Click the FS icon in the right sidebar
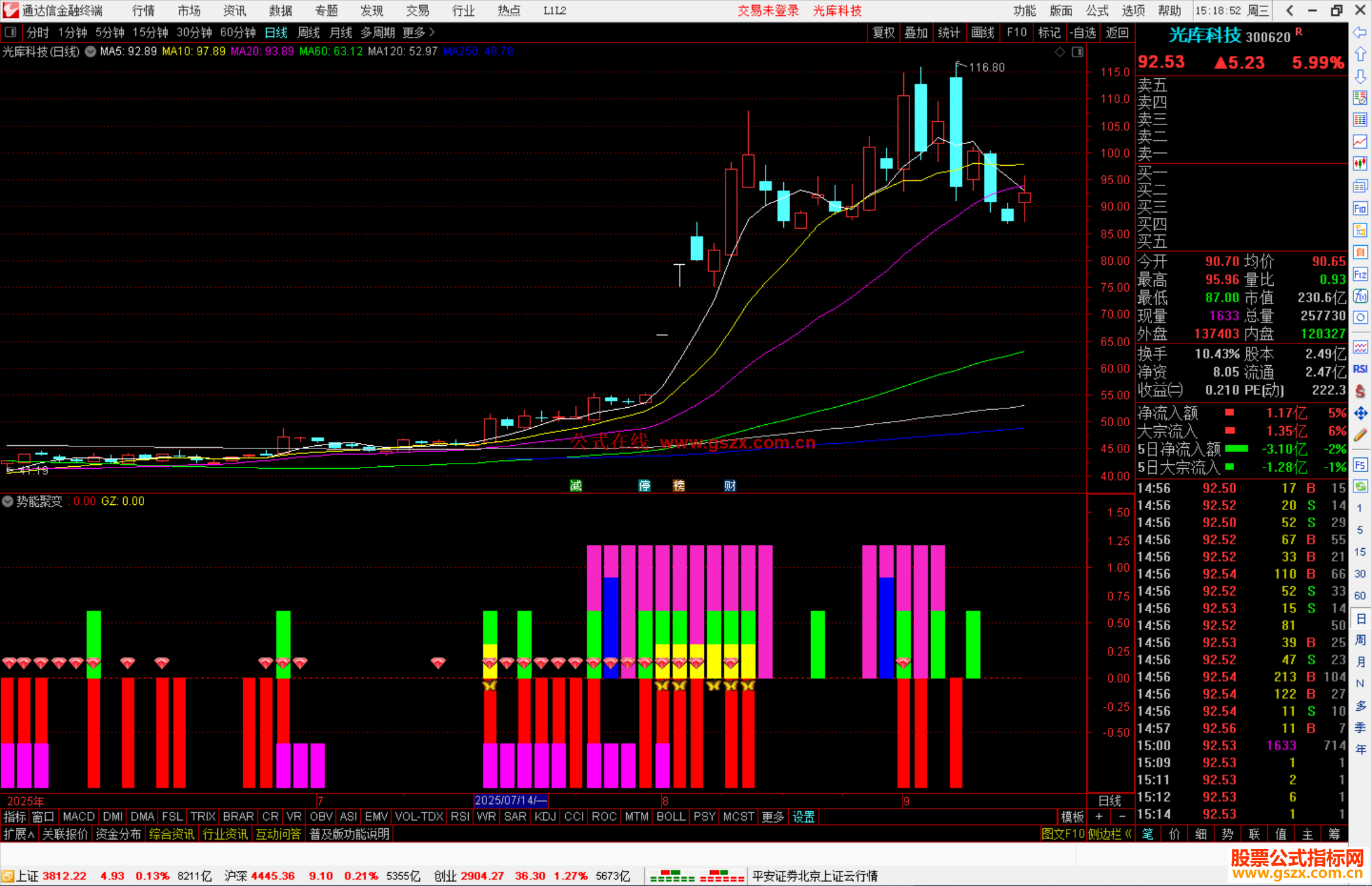The height and width of the screenshot is (886, 1372). [x=1360, y=464]
